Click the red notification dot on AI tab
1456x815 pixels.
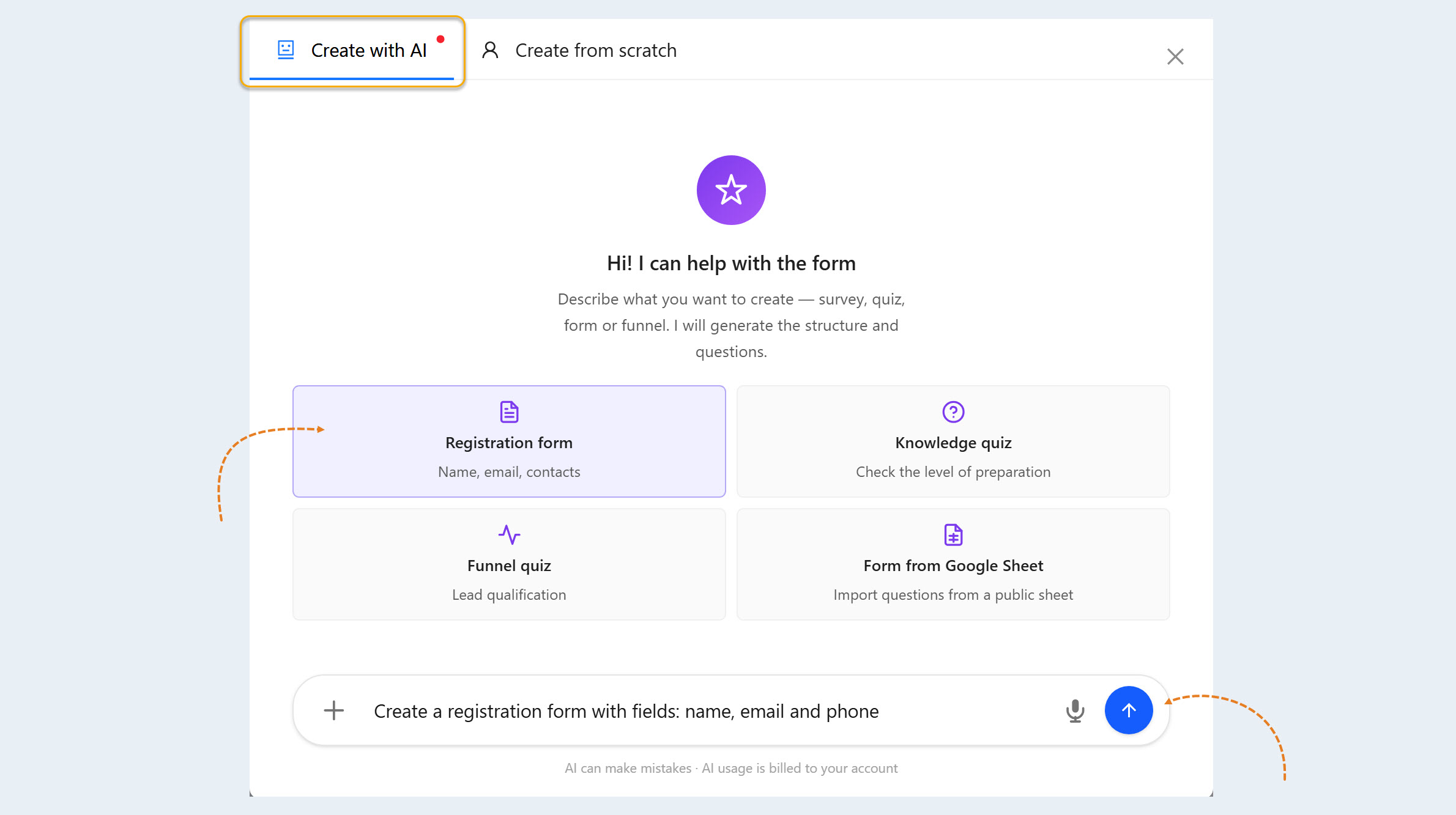pyautogui.click(x=440, y=39)
